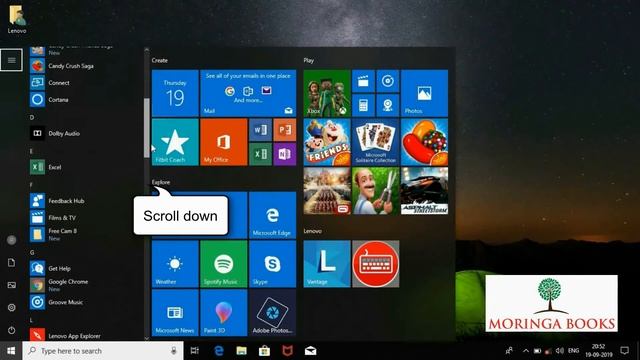
Task: Open the Adobe Photoshop Express tile
Action: [x=273, y=313]
